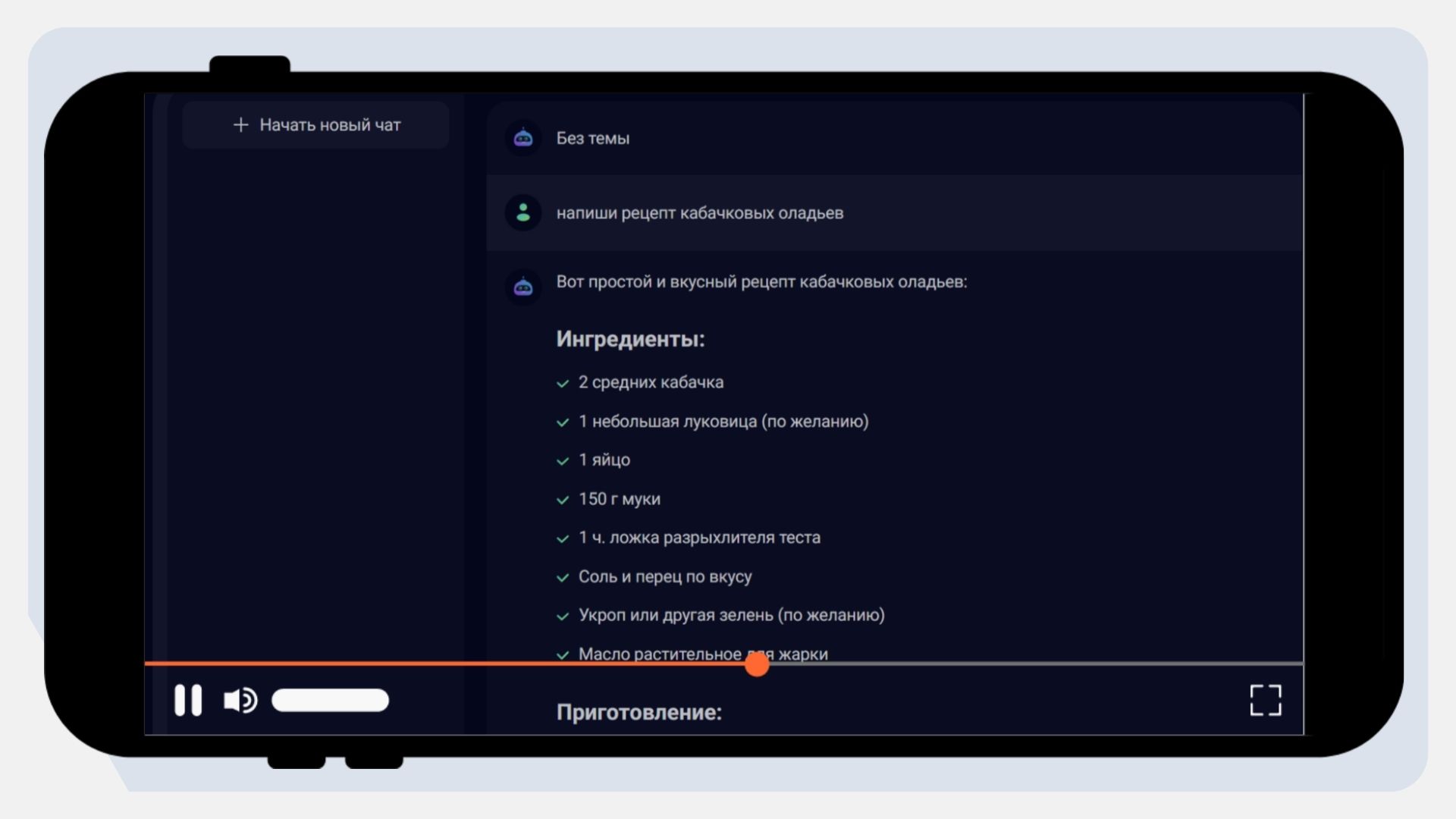Click the checkmark by 'Соль и перец по вкусу'

[x=563, y=578]
